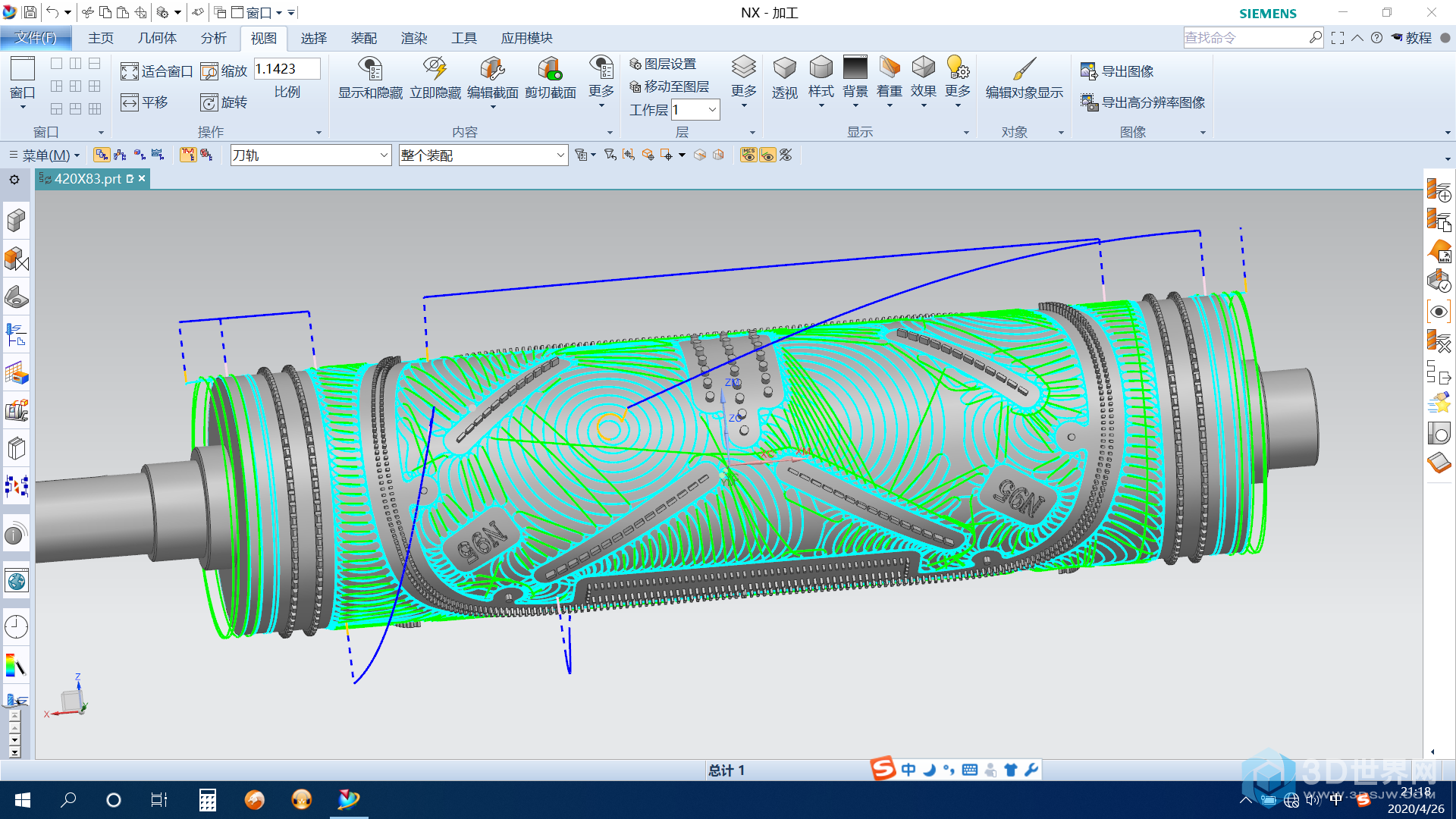This screenshot has height=819, width=1456.
Task: Toggle full screen mode icon
Action: click(1338, 38)
